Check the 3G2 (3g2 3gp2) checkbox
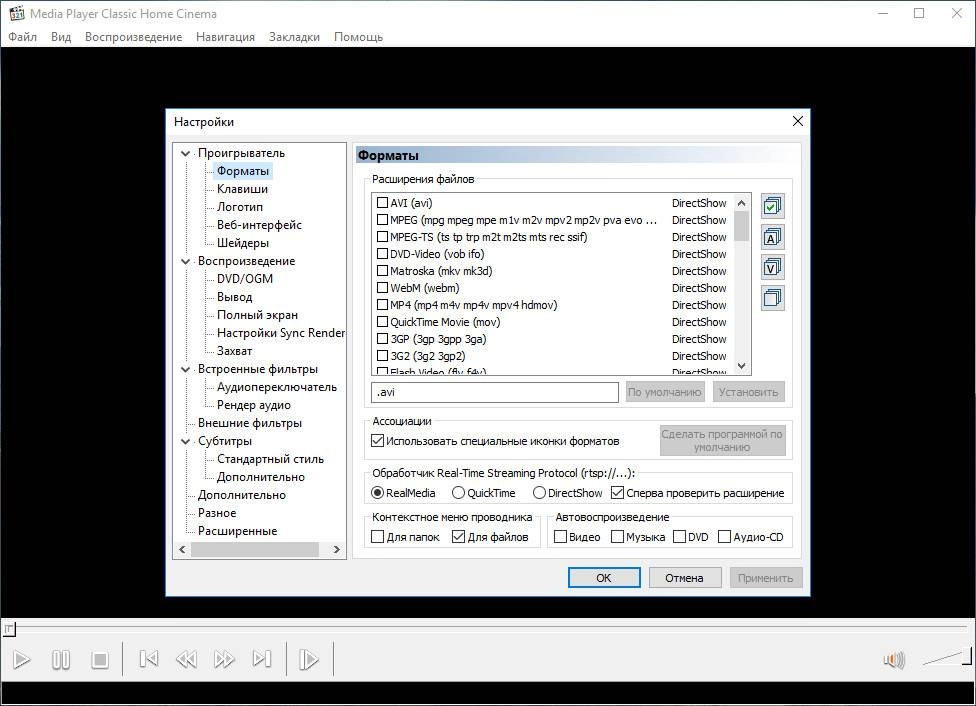This screenshot has height=706, width=976. (x=382, y=355)
